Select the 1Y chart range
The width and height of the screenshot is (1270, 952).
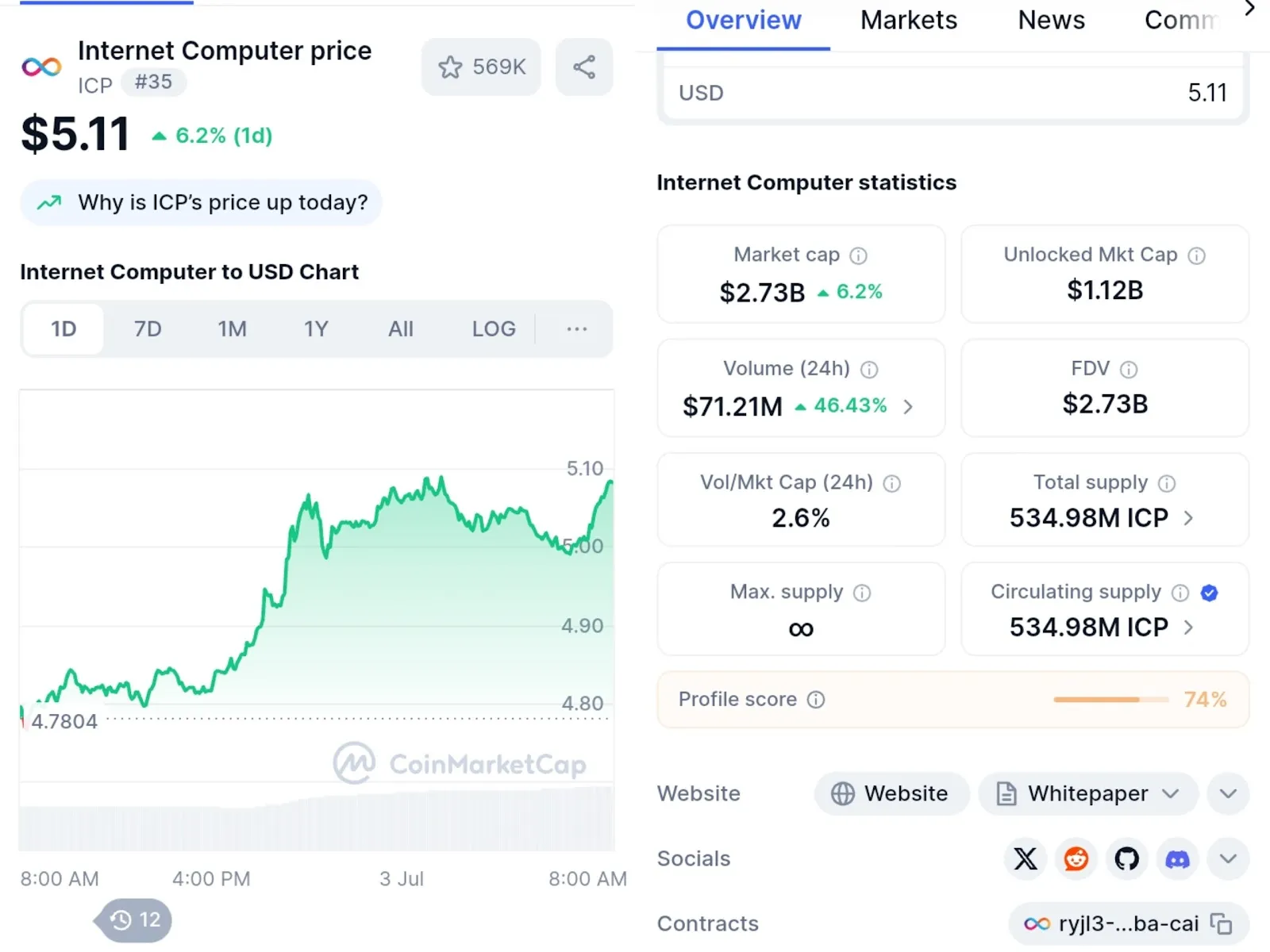point(316,328)
